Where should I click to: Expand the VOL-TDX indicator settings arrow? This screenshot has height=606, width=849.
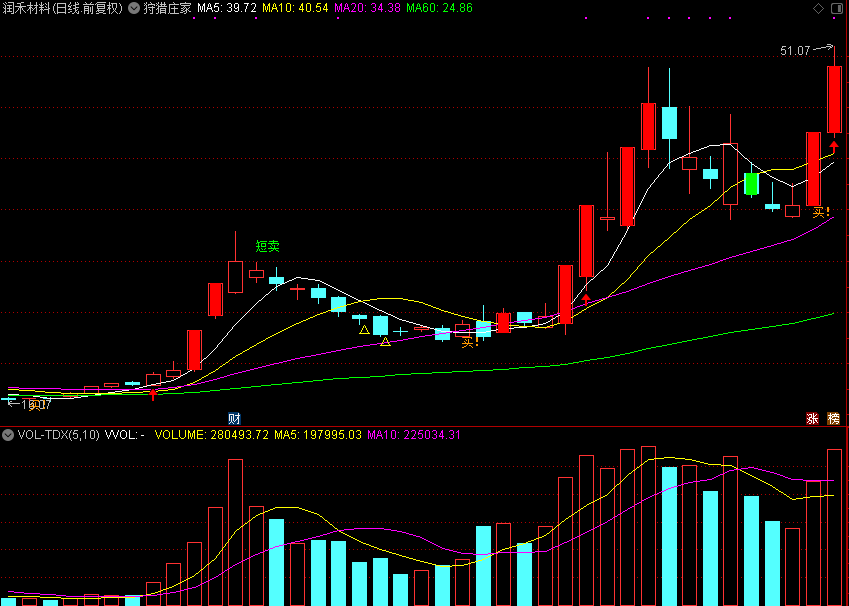coord(8,435)
